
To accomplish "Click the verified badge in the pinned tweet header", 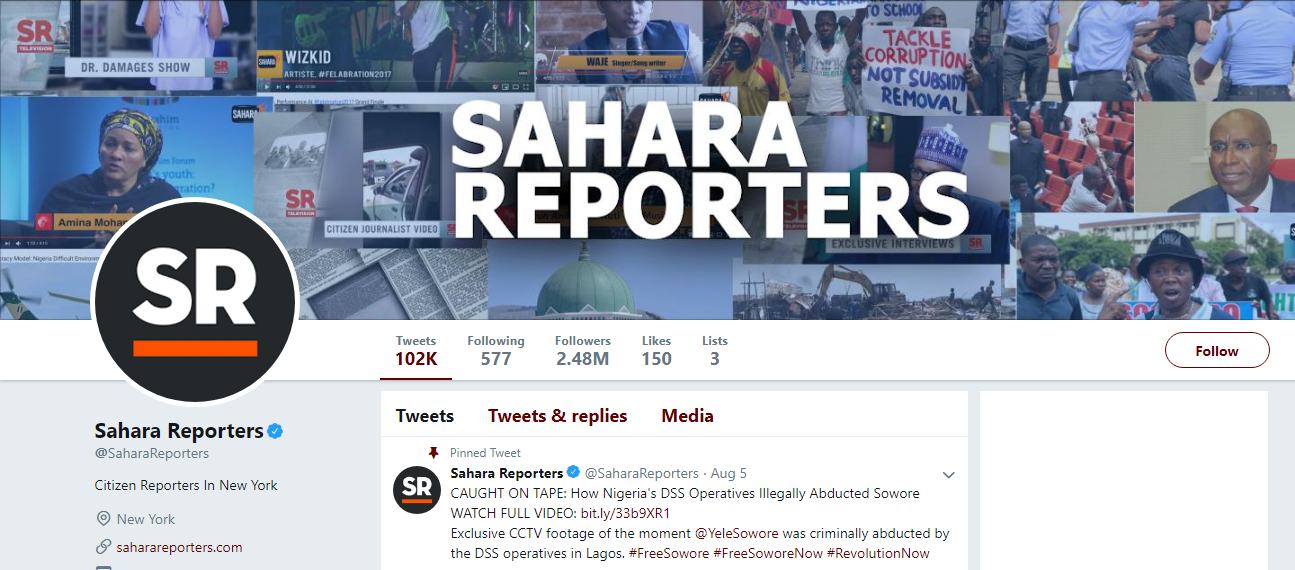I will (x=573, y=473).
